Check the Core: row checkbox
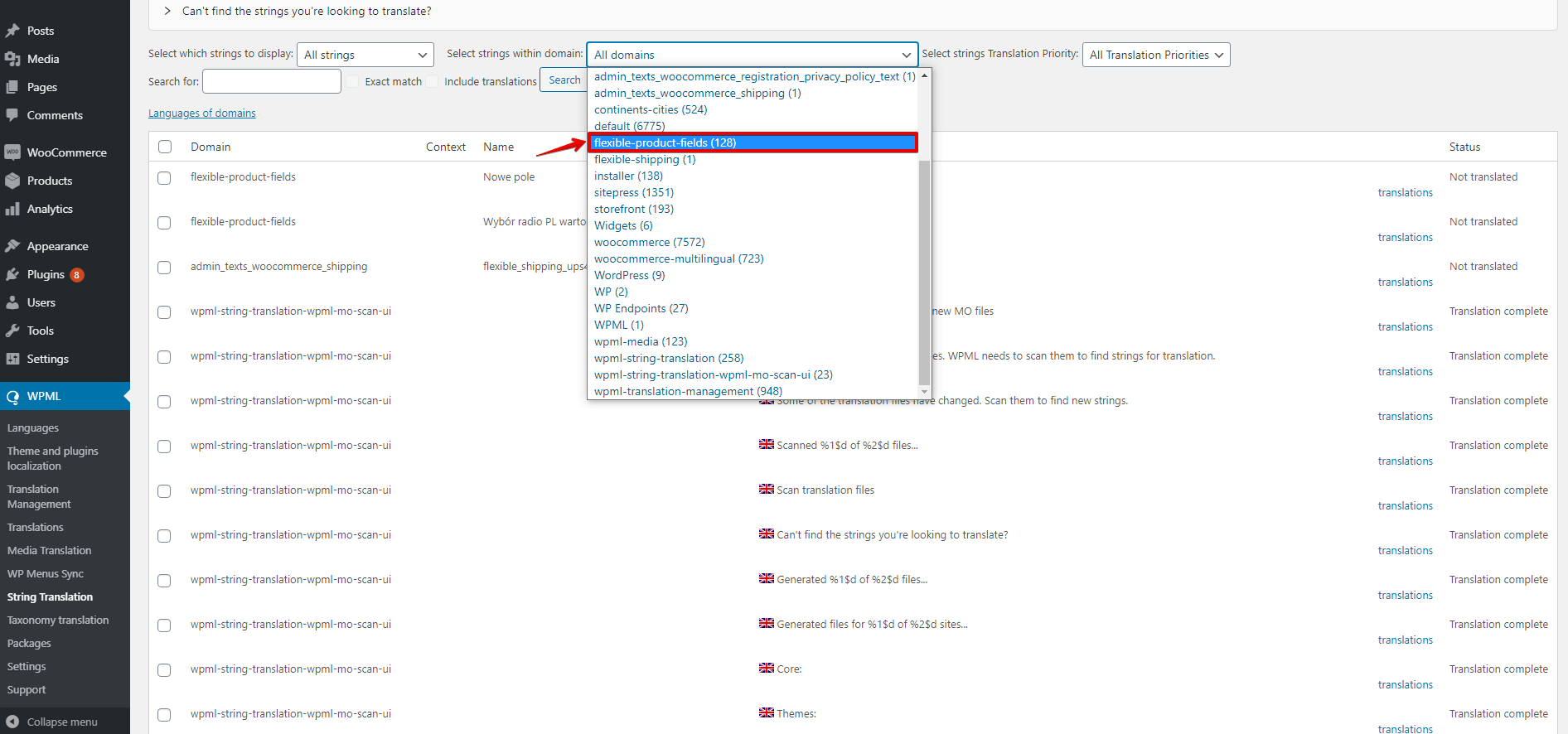 click(x=164, y=670)
